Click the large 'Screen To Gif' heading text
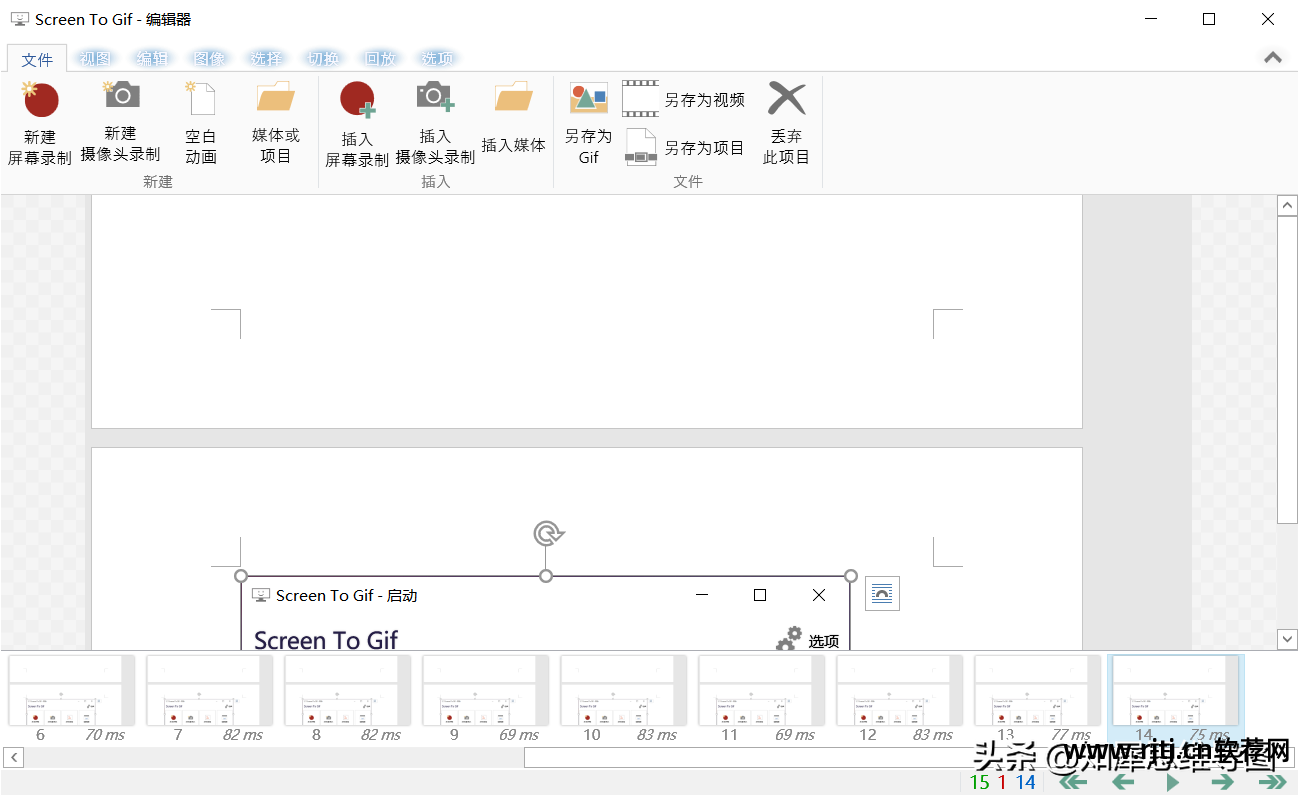 (x=326, y=640)
